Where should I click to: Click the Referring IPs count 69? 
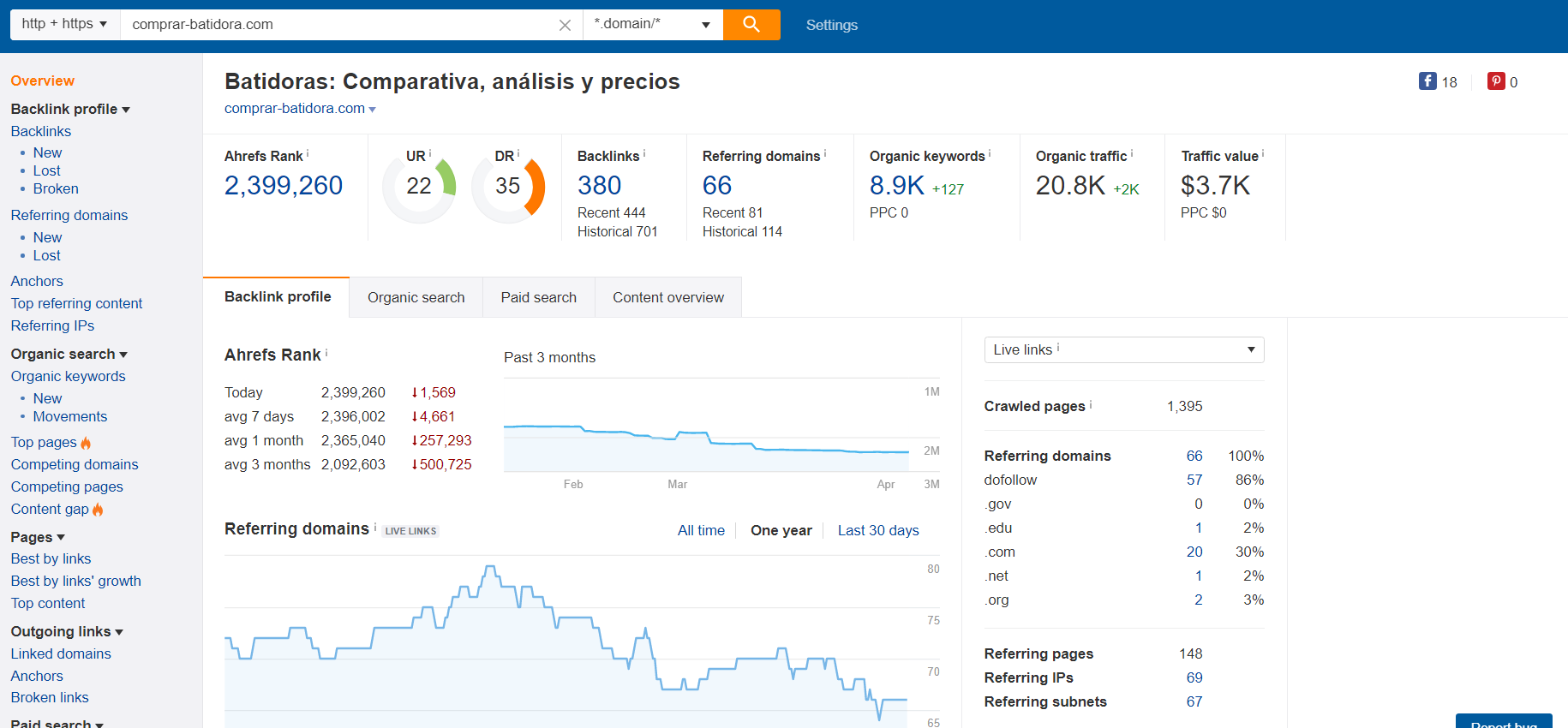(1194, 677)
